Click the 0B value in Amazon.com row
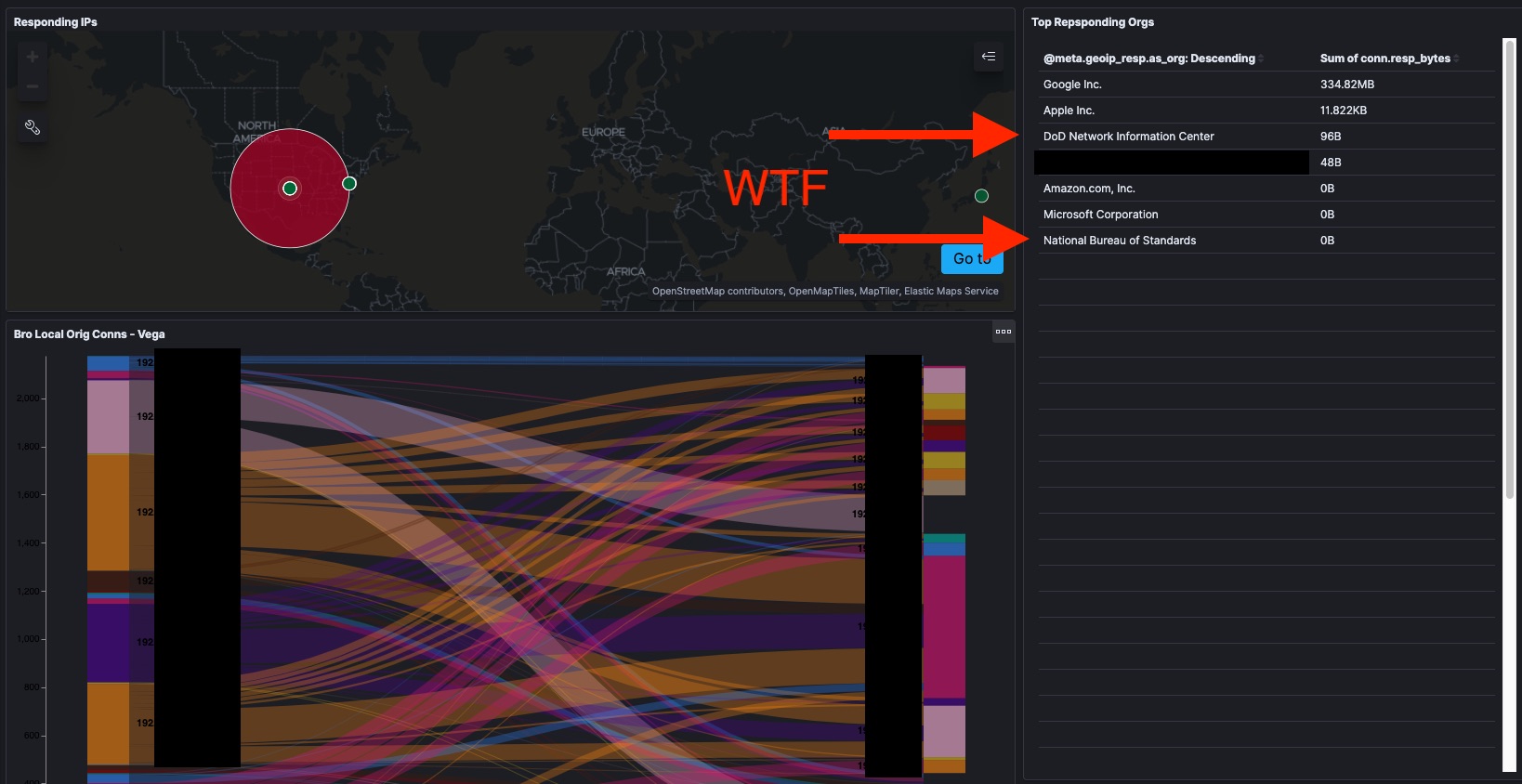1522x784 pixels. 1327,189
